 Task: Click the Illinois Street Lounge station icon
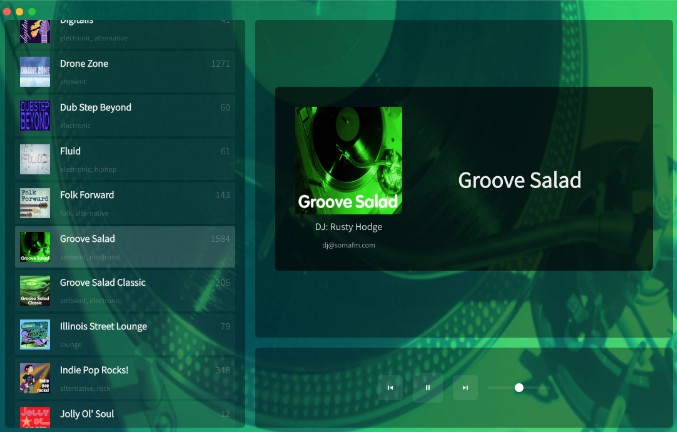pos(35,334)
